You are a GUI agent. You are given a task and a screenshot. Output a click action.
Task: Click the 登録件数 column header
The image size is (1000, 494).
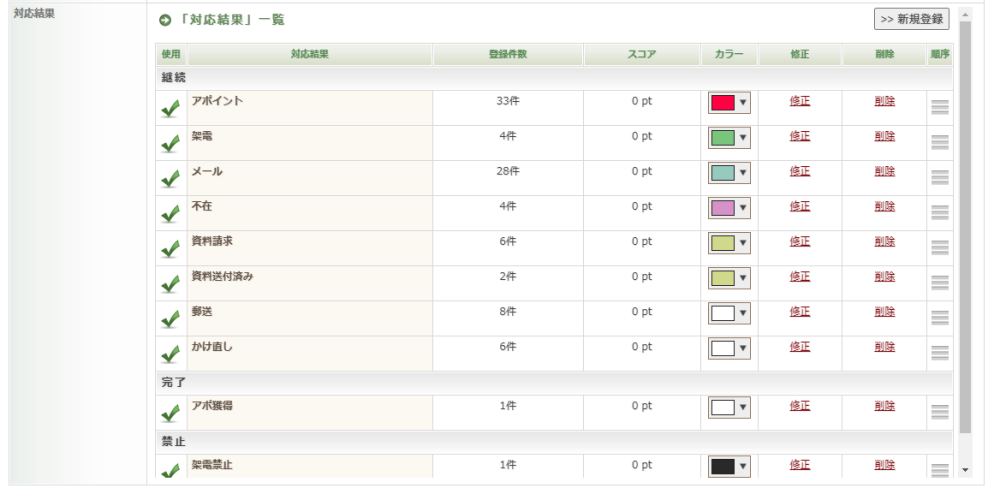tap(508, 55)
